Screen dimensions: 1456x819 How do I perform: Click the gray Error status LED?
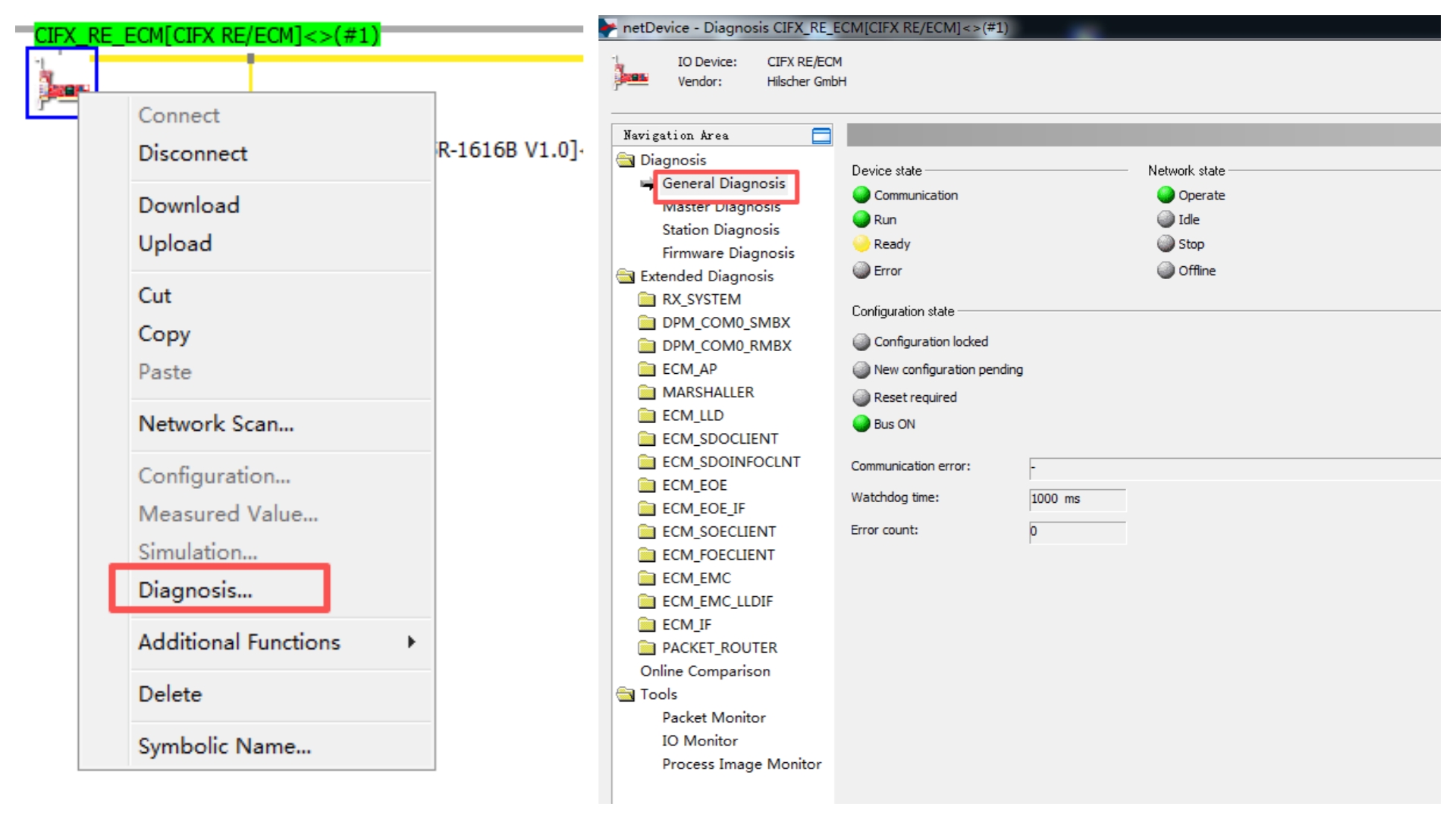861,270
